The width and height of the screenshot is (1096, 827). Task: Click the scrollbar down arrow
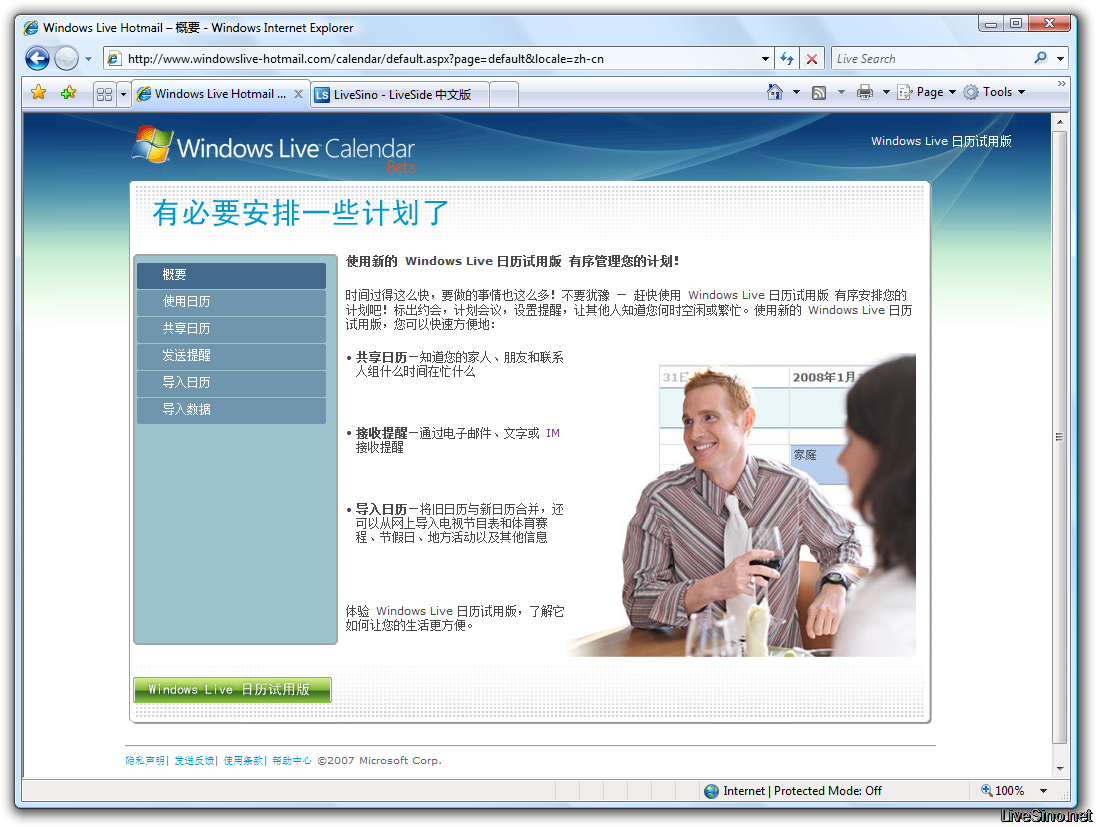(x=1060, y=768)
